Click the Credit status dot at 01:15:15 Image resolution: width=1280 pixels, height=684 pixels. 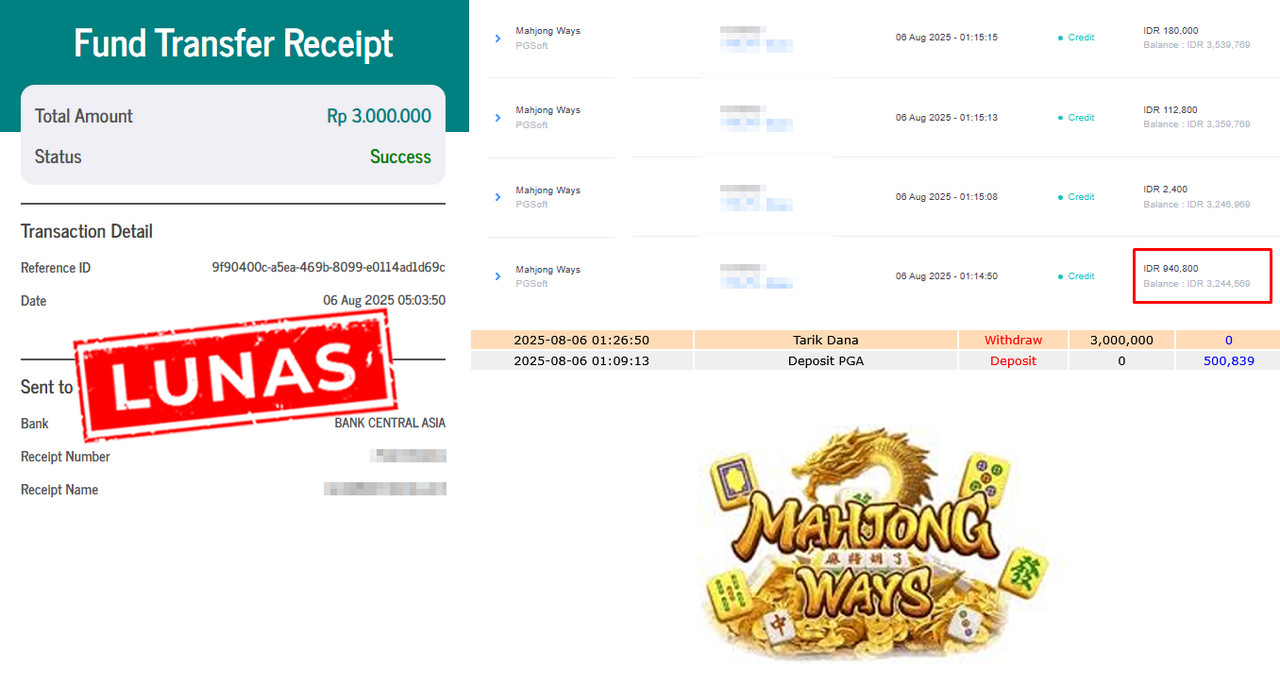[1060, 38]
